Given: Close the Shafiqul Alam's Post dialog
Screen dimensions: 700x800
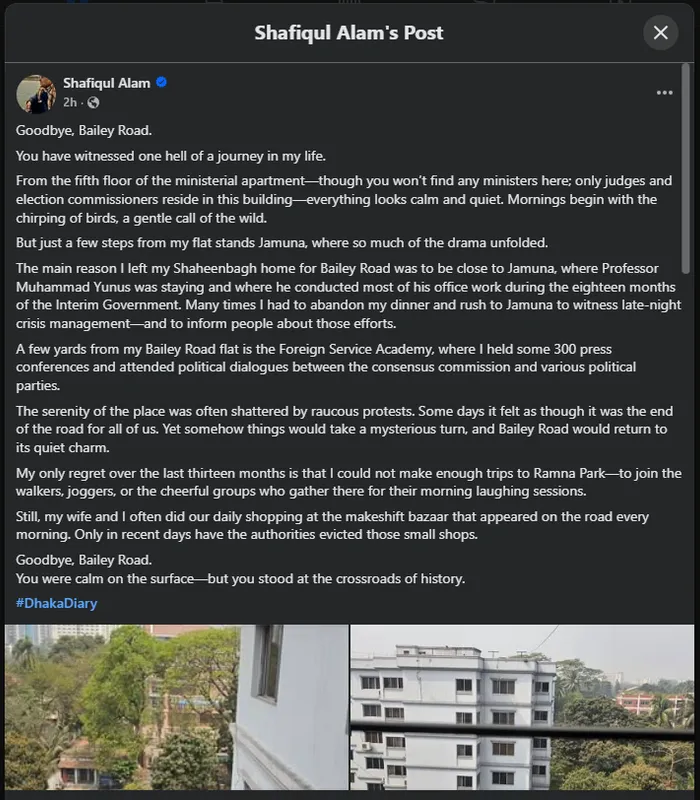Looking at the screenshot, I should tap(660, 33).
